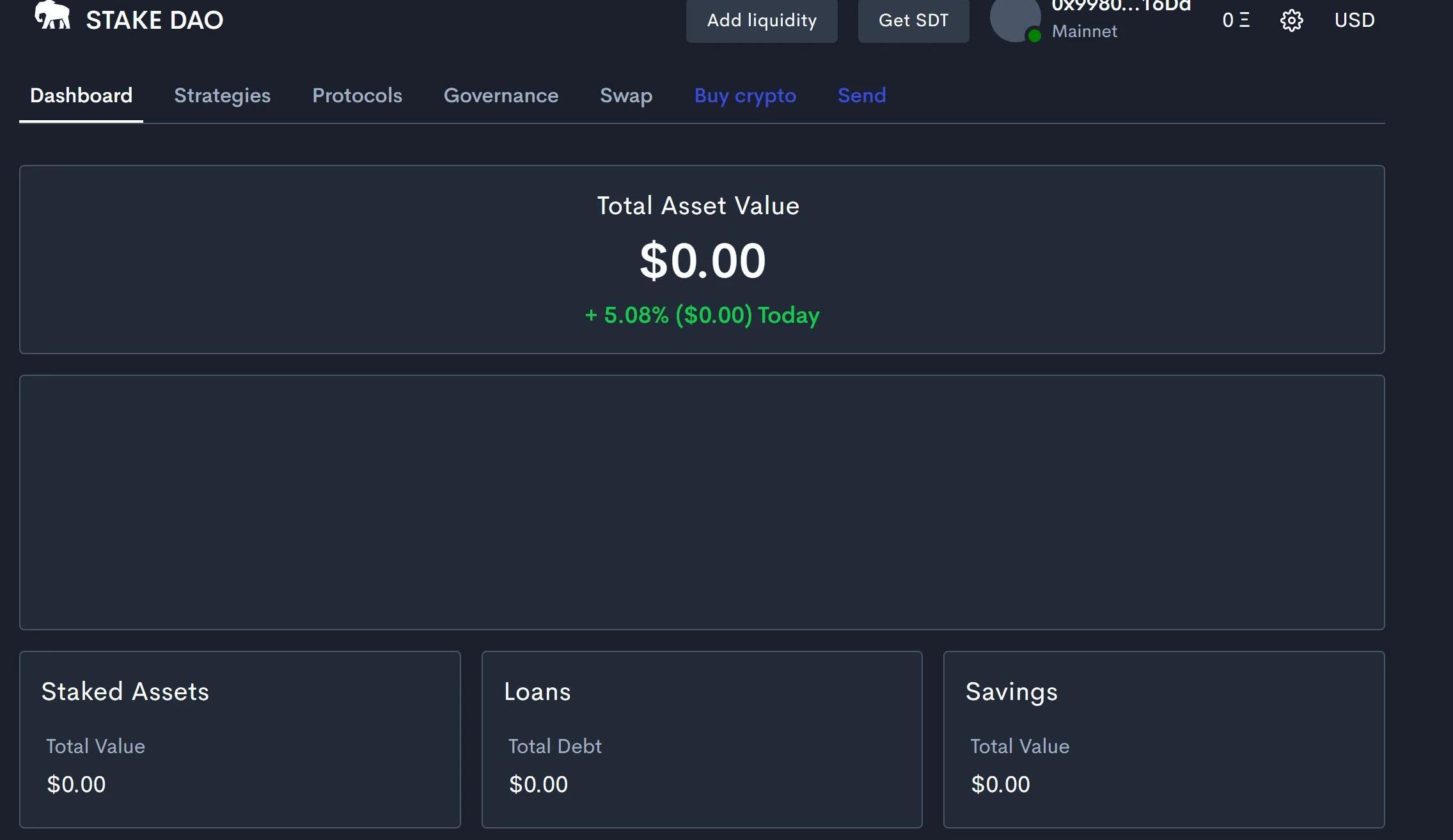The height and width of the screenshot is (840, 1453).
Task: Open the Protocols tab
Action: (357, 96)
